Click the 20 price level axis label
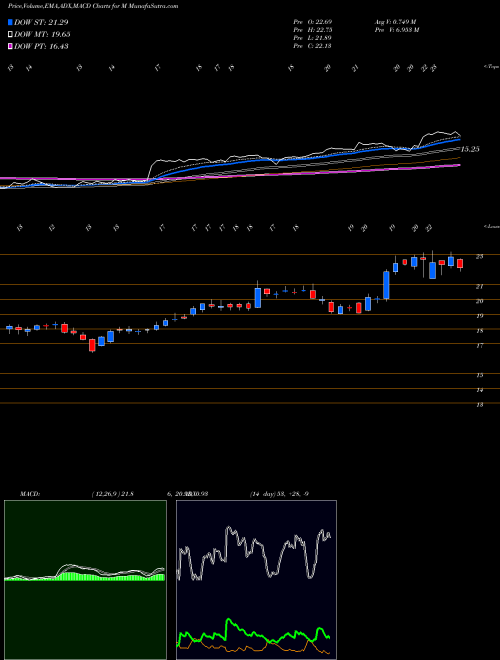 point(480,301)
